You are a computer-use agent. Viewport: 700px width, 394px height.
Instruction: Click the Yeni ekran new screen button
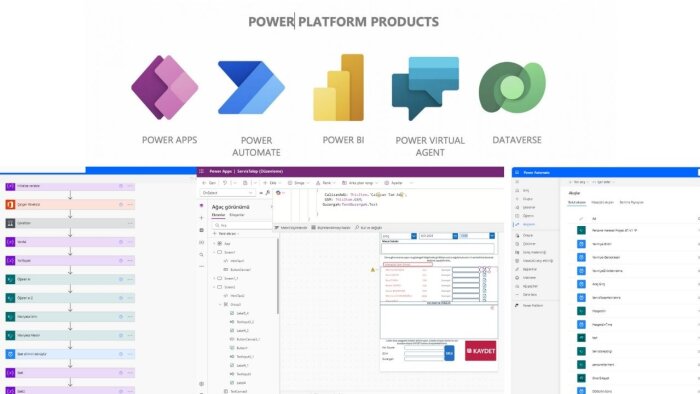coord(226,234)
